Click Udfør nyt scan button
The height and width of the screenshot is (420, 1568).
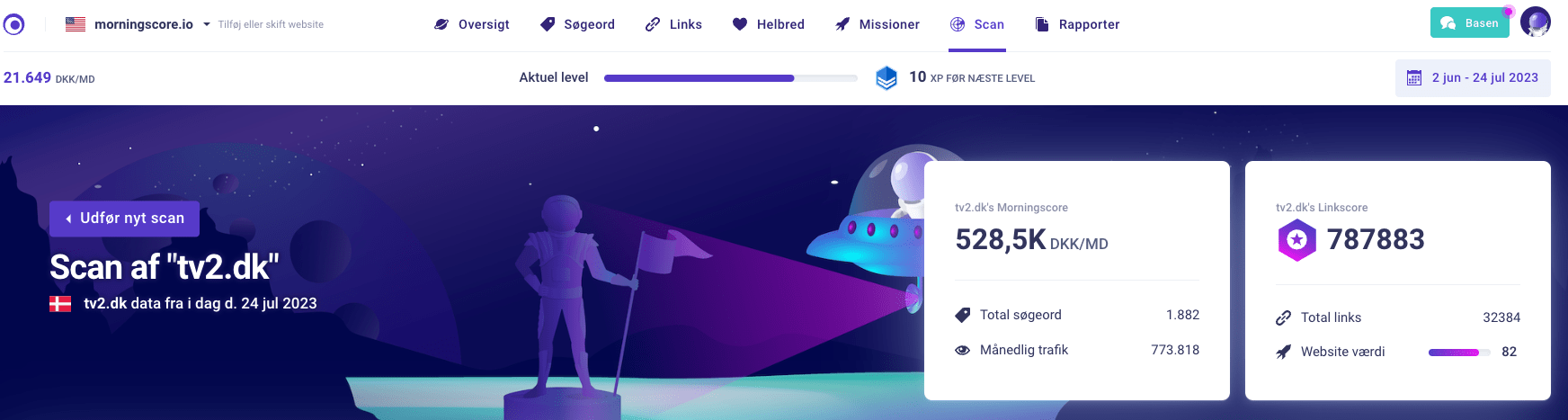click(124, 219)
